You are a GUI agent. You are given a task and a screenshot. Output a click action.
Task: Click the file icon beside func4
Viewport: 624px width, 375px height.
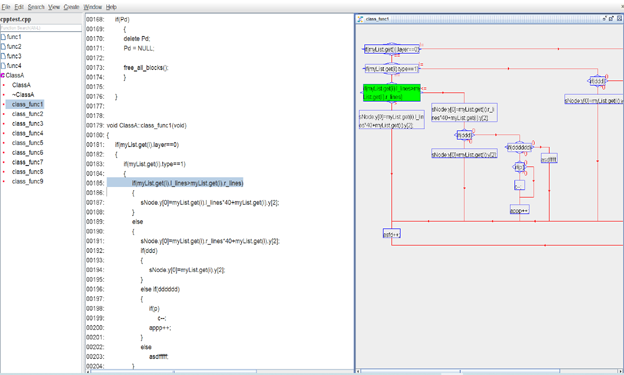(3, 66)
